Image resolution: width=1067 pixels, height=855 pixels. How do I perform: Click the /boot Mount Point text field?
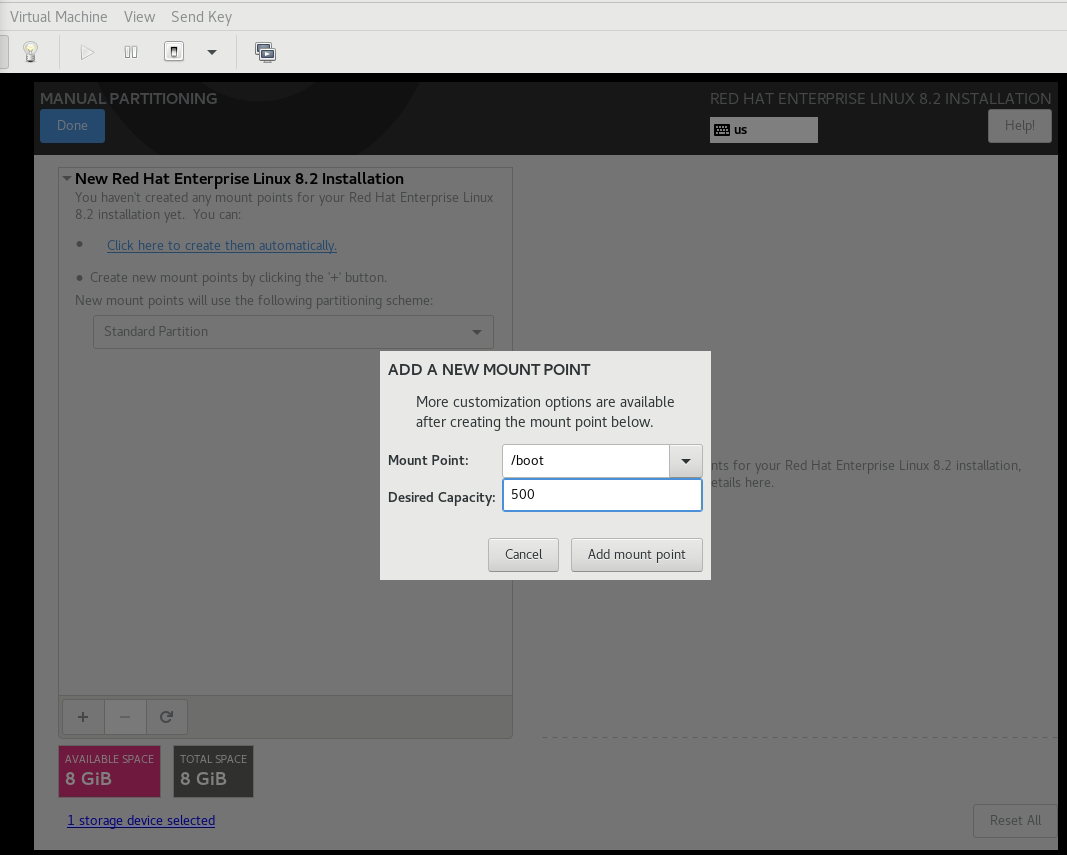pos(586,461)
